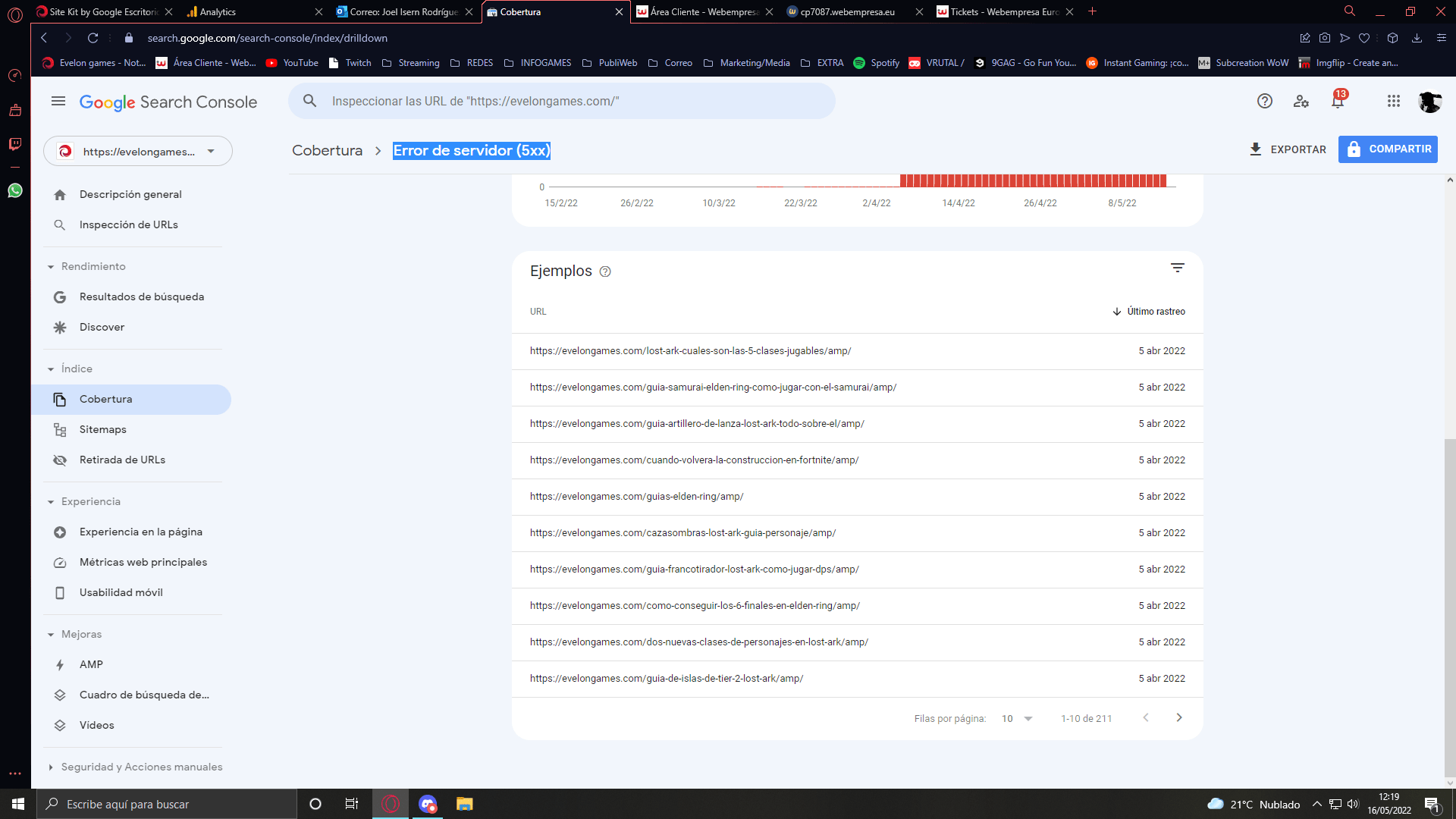Add page to bookmarks heart icon
The image size is (1456, 819).
[x=1364, y=38]
